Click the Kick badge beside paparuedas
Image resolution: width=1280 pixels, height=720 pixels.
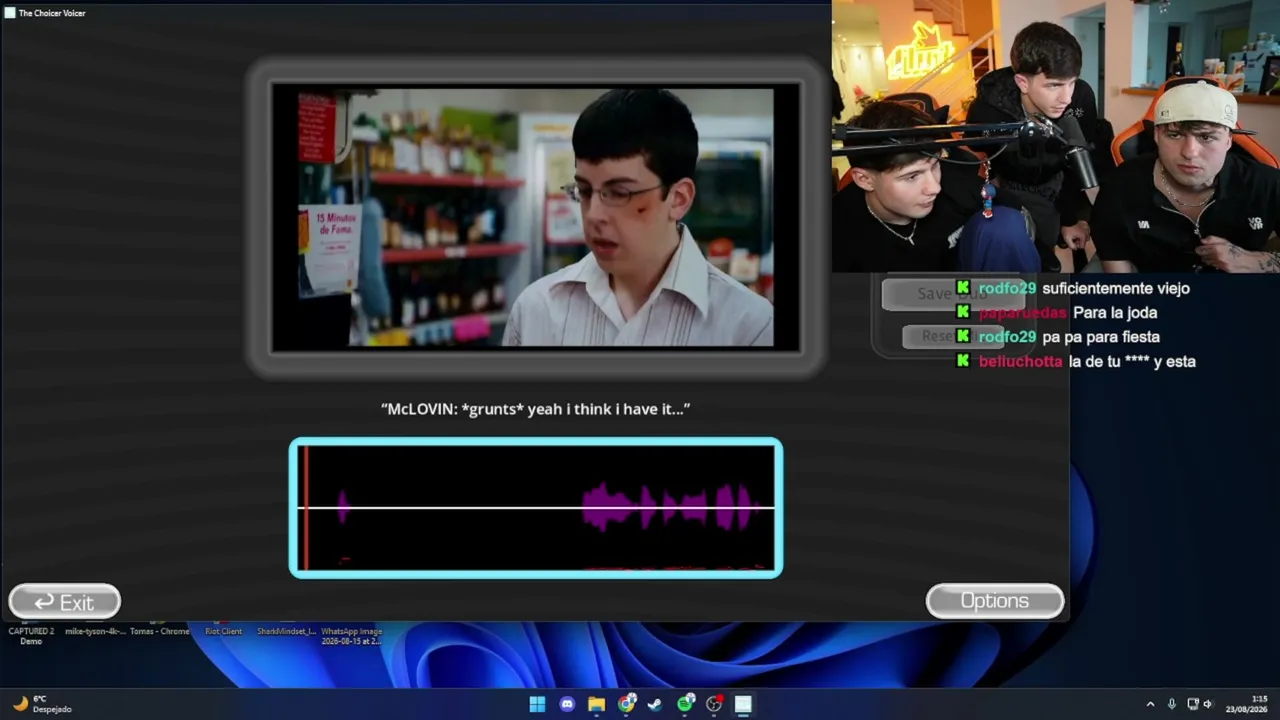[963, 312]
